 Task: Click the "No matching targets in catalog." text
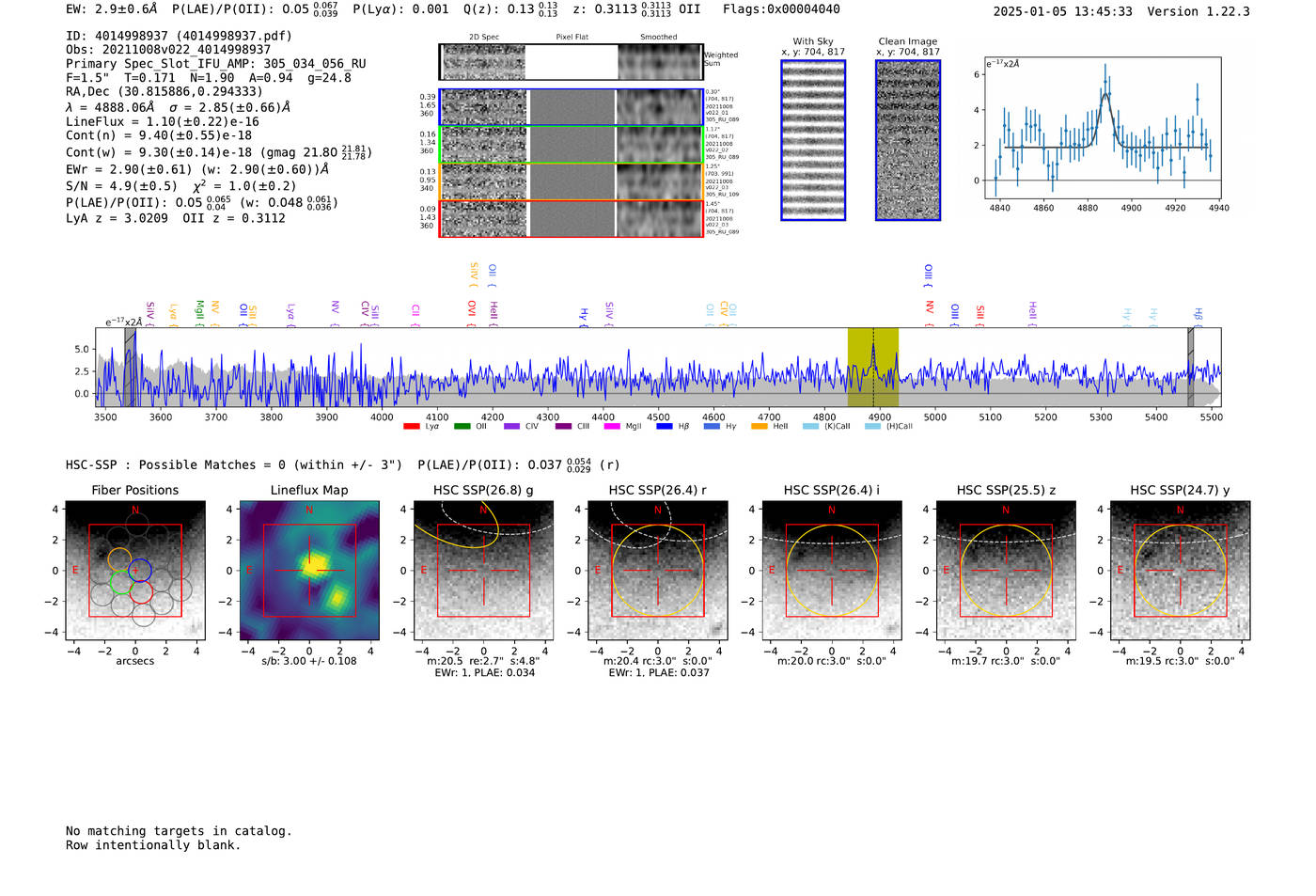click(x=179, y=831)
